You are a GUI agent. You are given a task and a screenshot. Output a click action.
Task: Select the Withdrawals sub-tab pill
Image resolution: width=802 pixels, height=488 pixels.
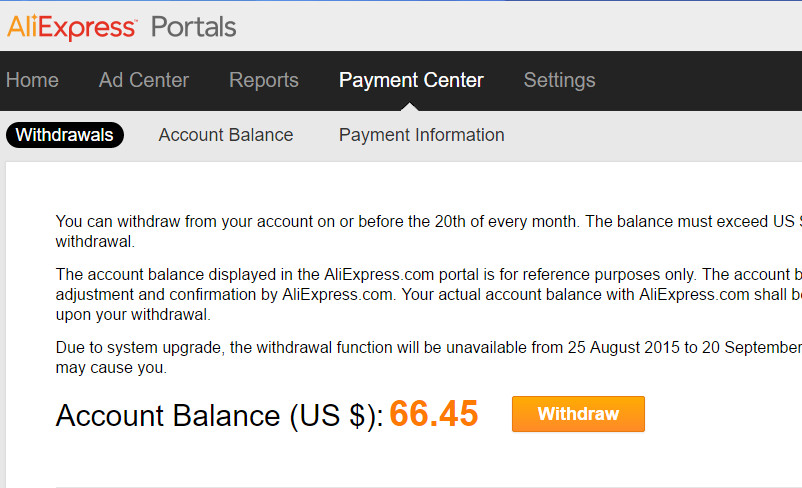pyautogui.click(x=64, y=135)
